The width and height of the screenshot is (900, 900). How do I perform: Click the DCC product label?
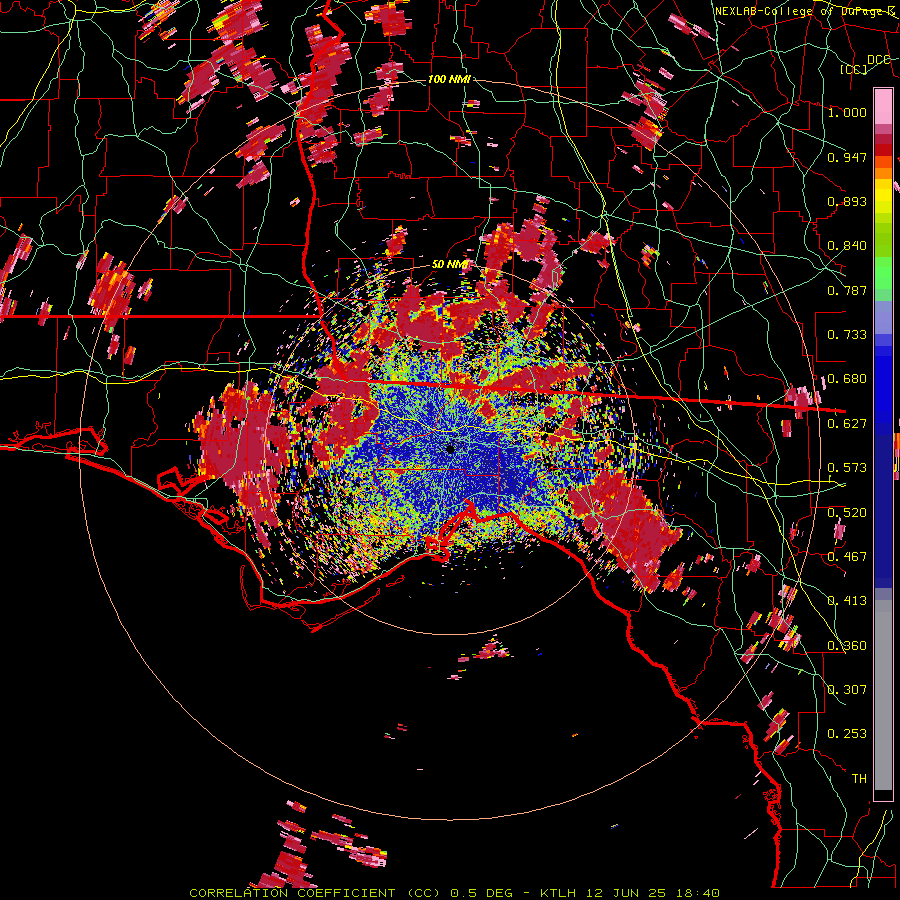(x=879, y=59)
